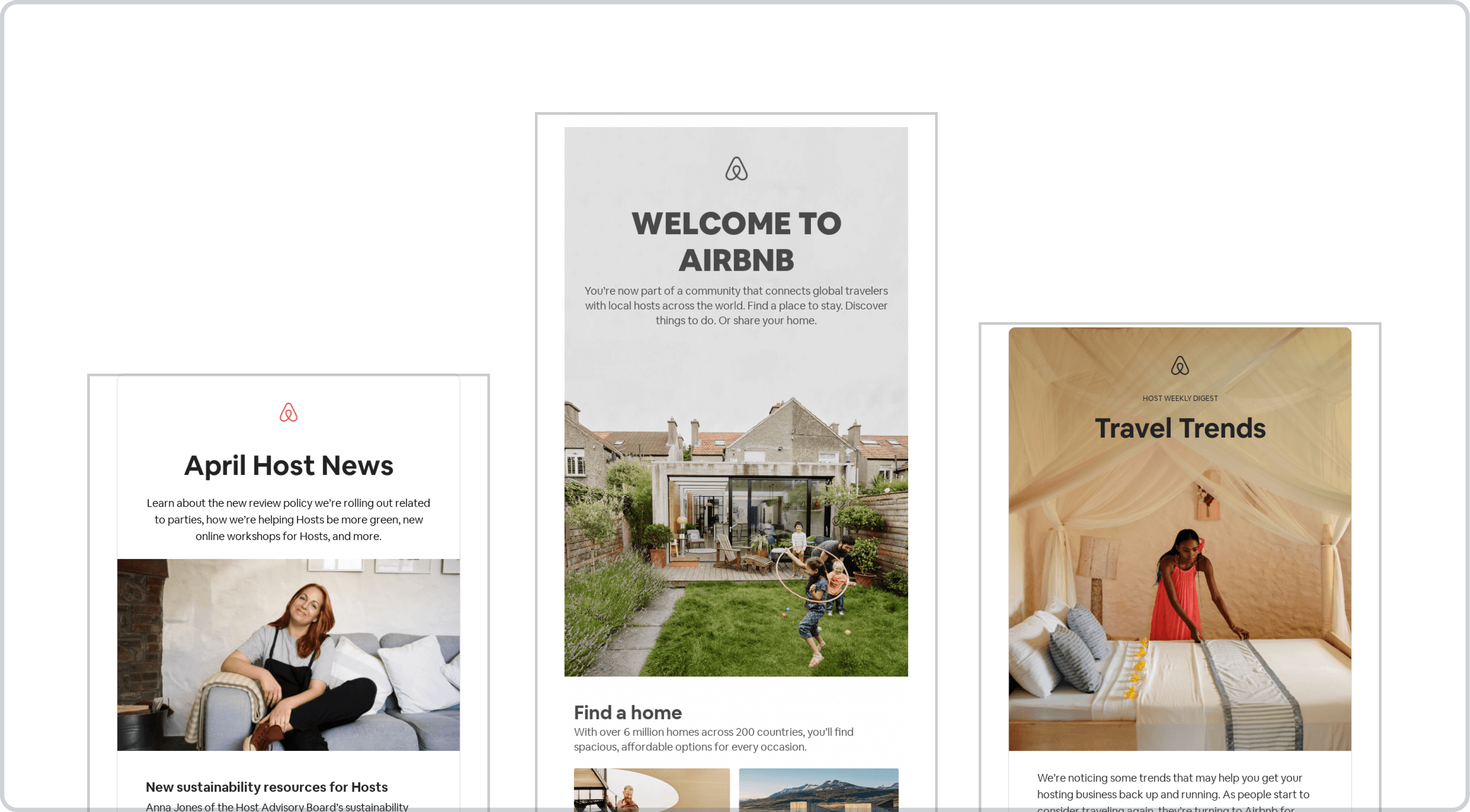The height and width of the screenshot is (812, 1470).
Task: Click the text With over 6 million homes
Action: coord(713,739)
